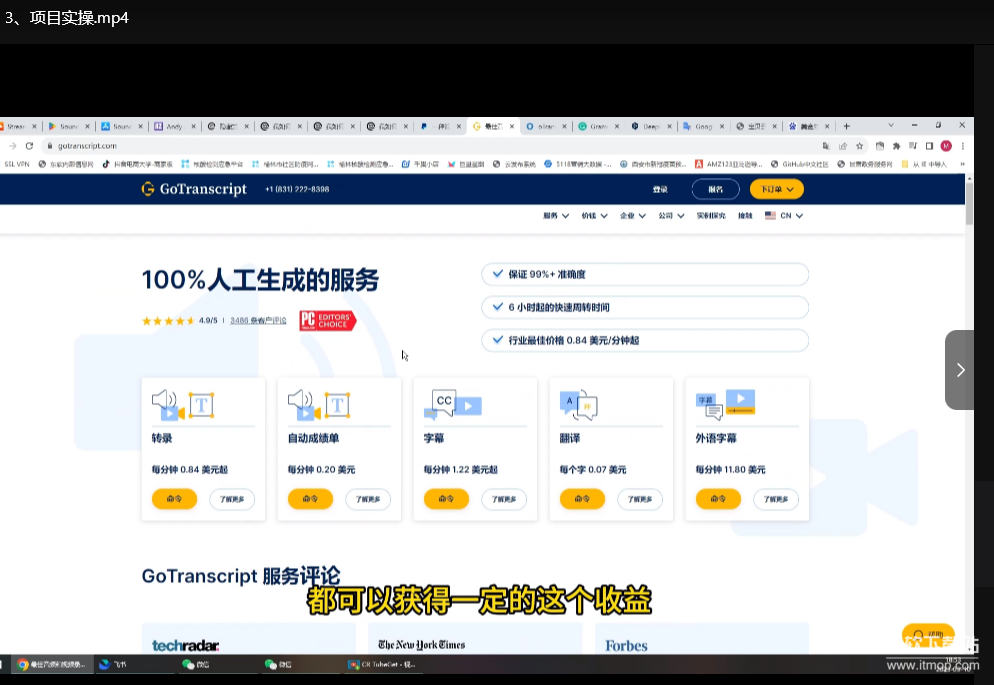Open the translate page icon in address bar
Viewport: 994px width, 685px height.
pyautogui.click(x=826, y=146)
